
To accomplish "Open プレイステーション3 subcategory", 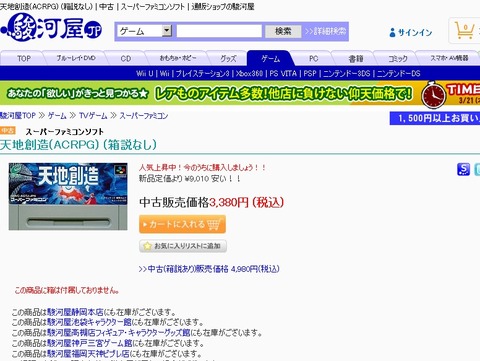I will [x=202, y=73].
